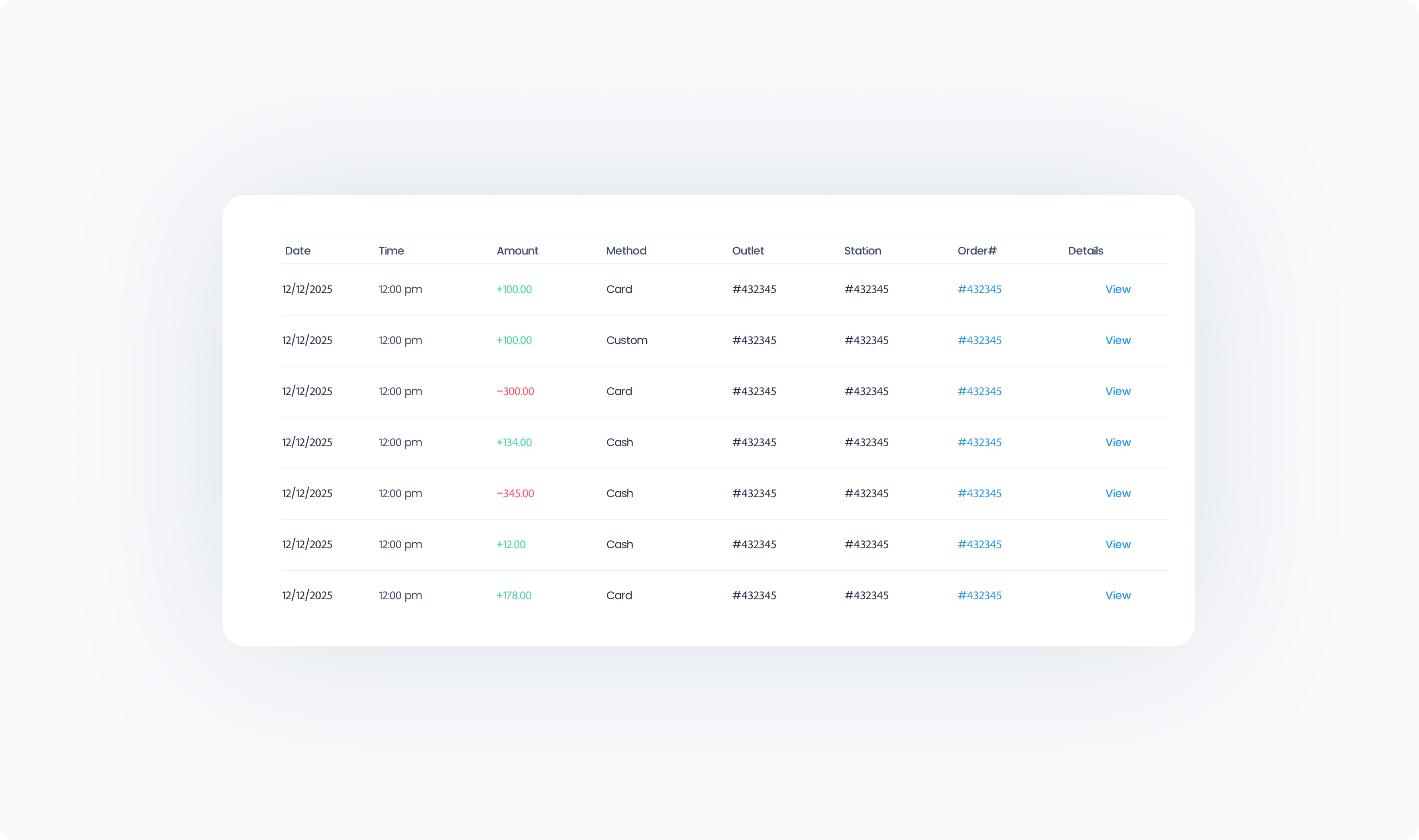Open order link in the -345.00 row
Screen dimensions: 1419x840
click(x=979, y=493)
